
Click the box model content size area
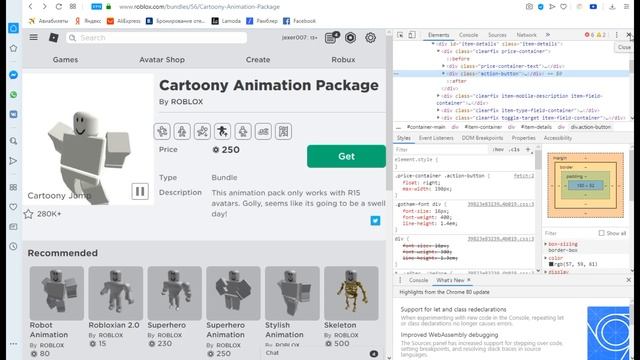tap(586, 185)
